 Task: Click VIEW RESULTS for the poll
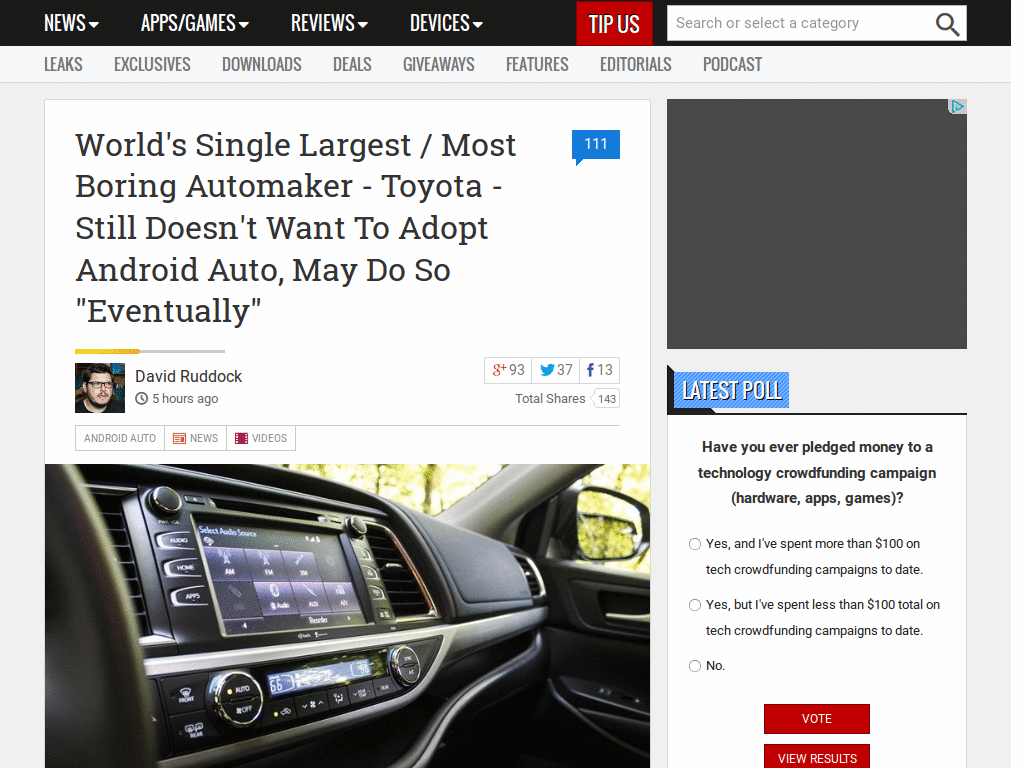(x=816, y=758)
